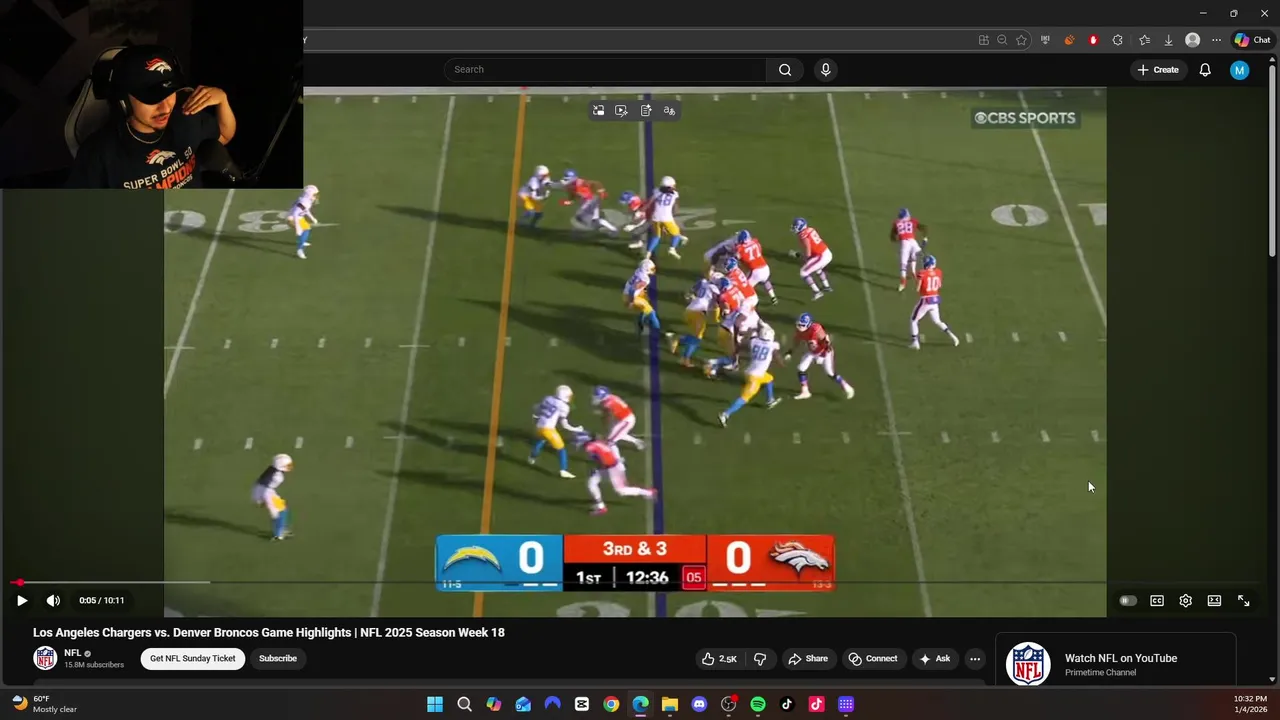Click the magnifier search button

[x=785, y=70]
